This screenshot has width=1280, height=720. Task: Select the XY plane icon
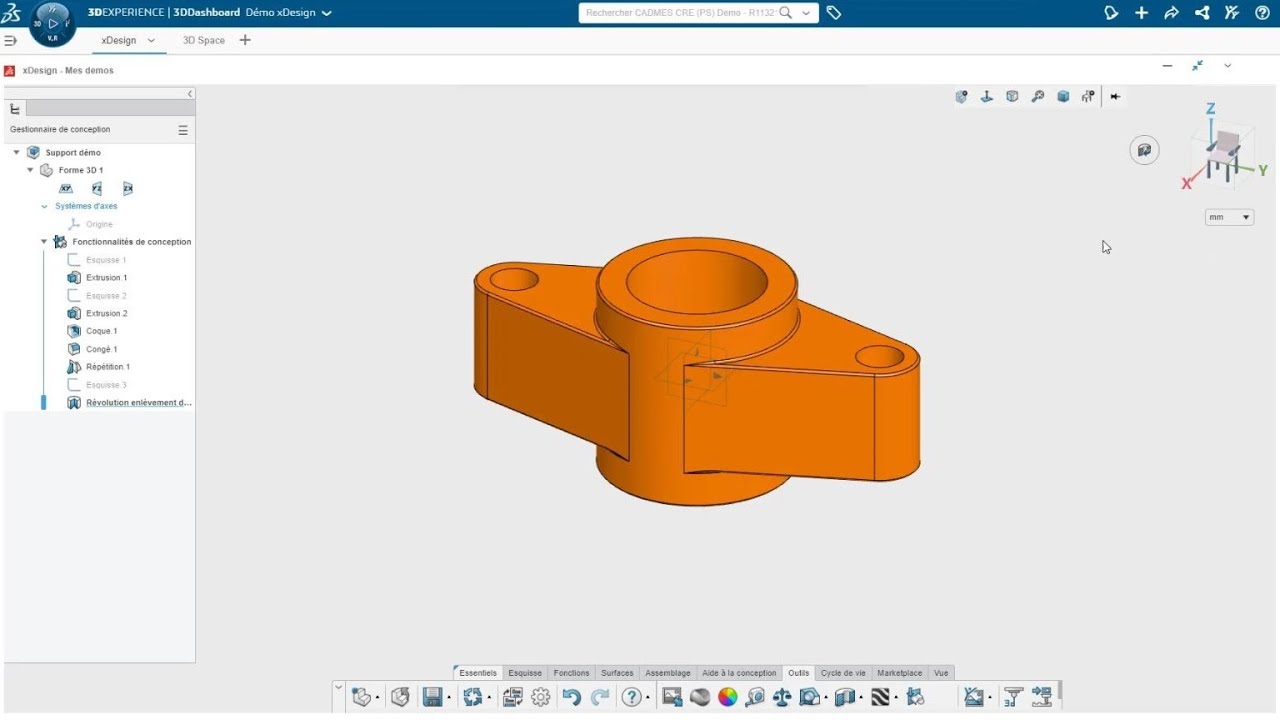pyautogui.click(x=66, y=188)
